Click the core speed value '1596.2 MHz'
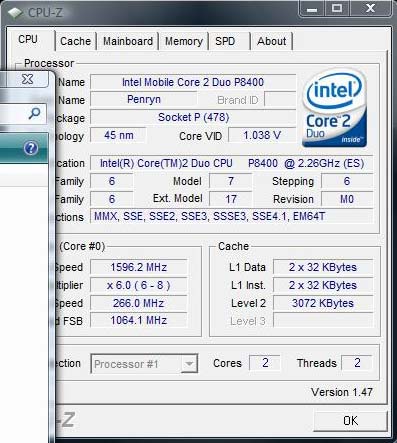Viewport: 397px width, 443px height. click(x=139, y=267)
